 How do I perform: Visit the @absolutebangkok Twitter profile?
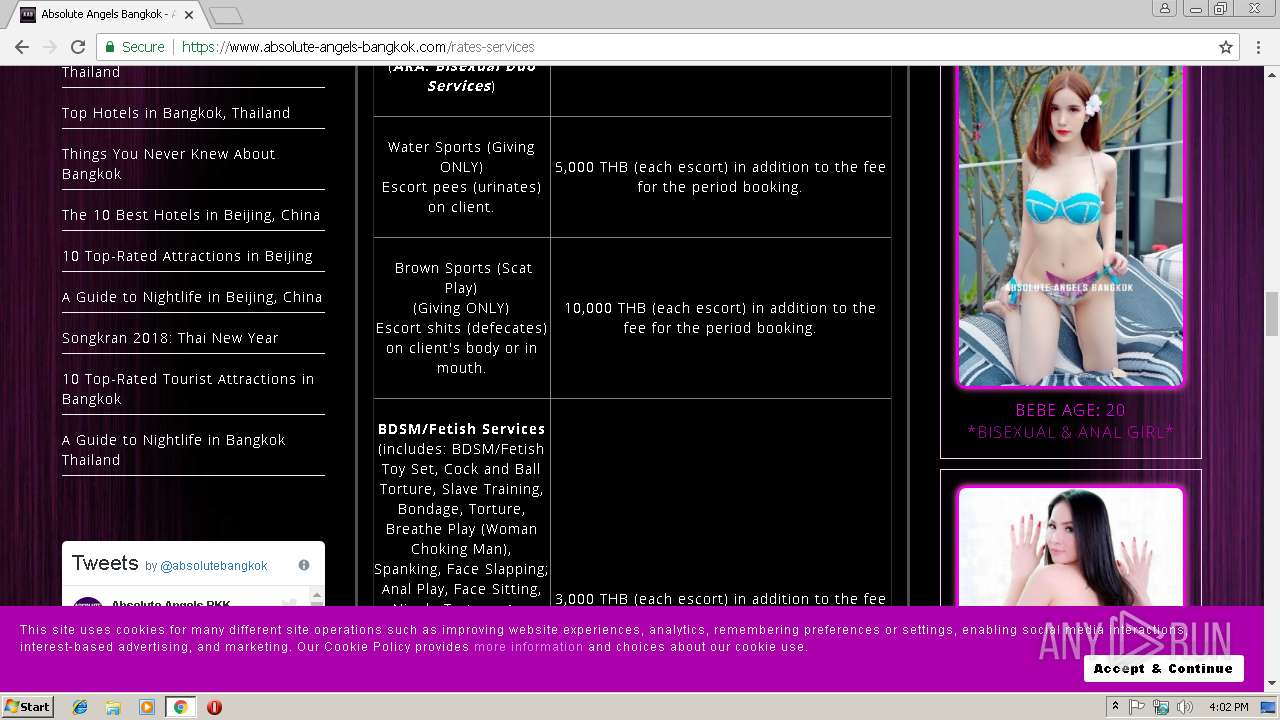[214, 566]
